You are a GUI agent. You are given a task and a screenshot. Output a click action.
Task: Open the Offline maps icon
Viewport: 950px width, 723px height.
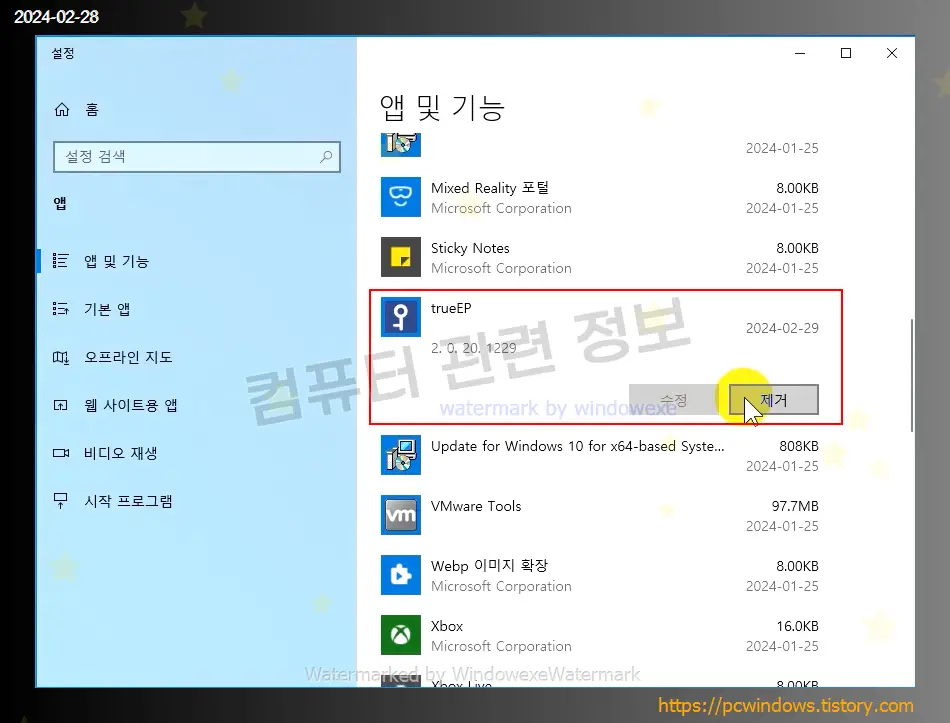tap(61, 357)
